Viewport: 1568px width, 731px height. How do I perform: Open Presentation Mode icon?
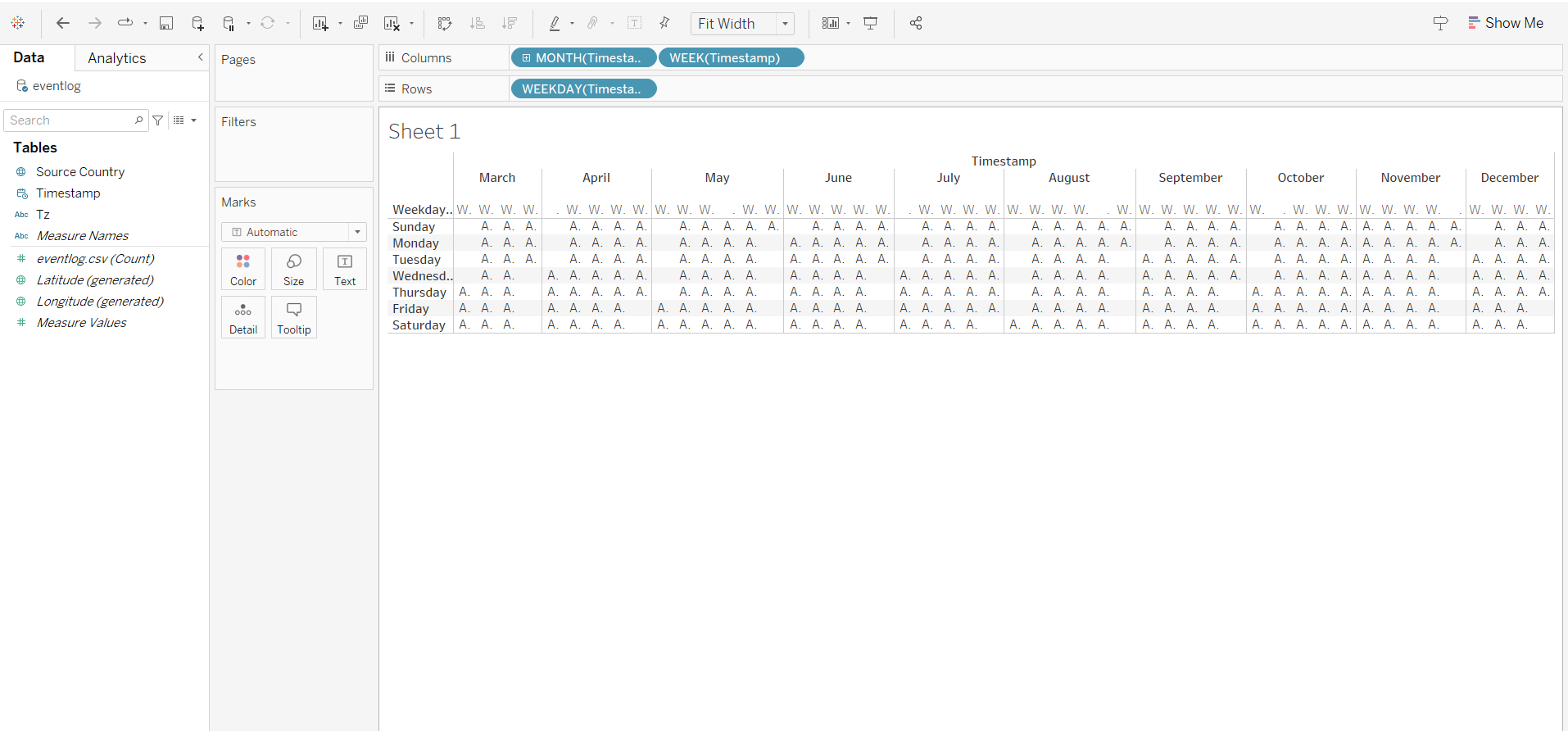click(x=871, y=23)
